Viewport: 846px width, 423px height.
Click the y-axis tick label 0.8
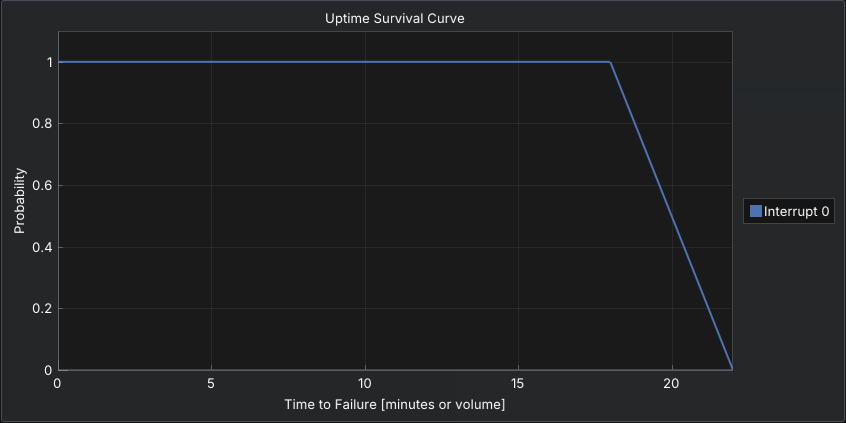tap(41, 124)
